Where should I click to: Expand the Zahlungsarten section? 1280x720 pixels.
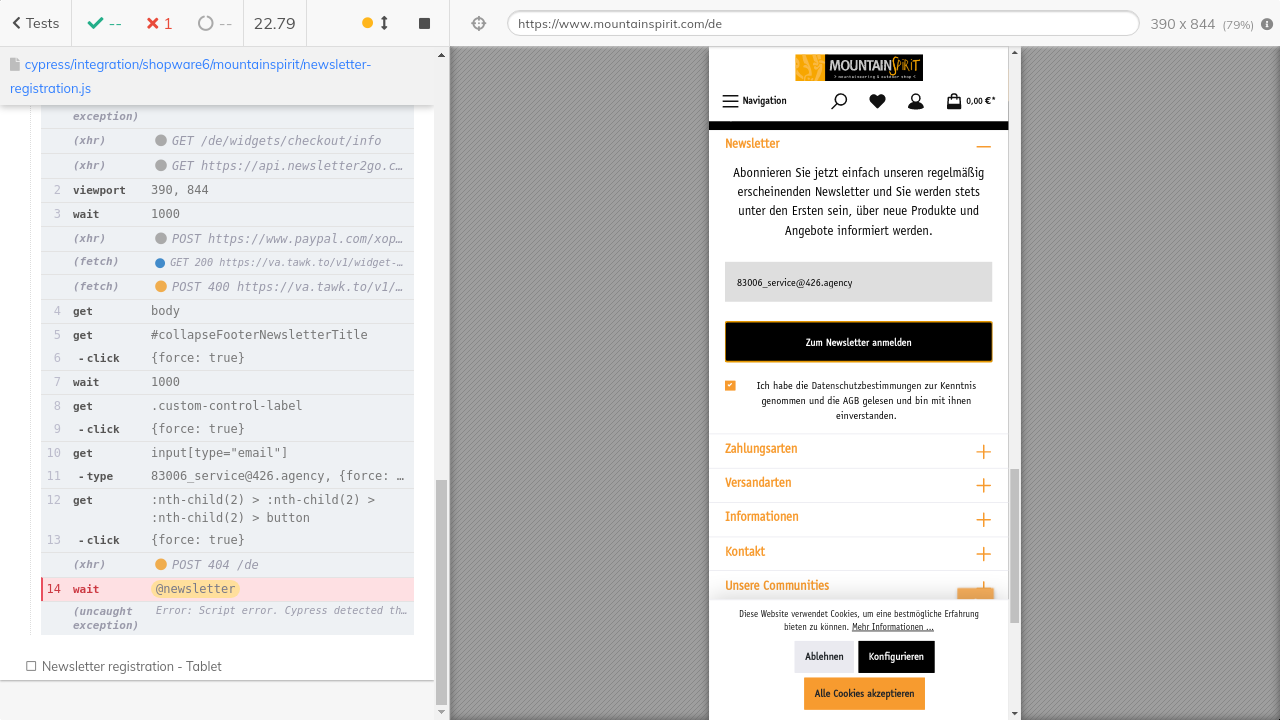[x=983, y=452]
